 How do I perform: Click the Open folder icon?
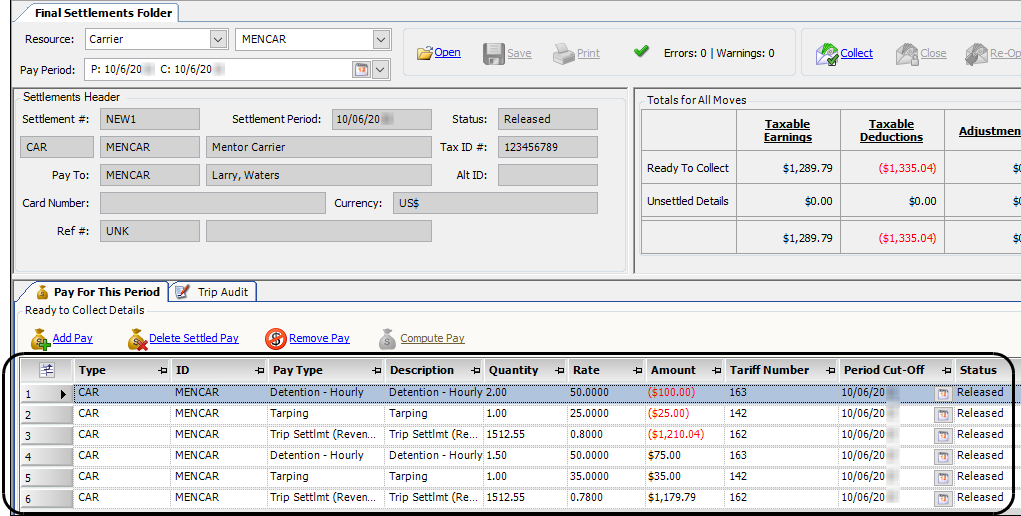point(424,53)
